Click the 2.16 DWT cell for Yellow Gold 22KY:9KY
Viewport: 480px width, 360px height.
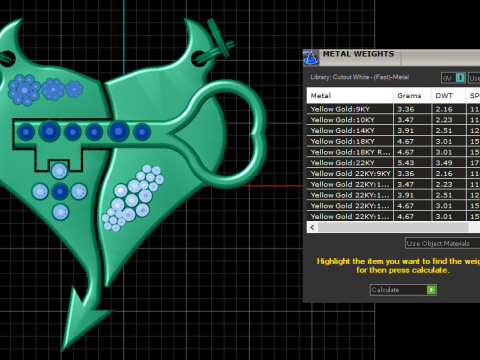(x=449, y=173)
